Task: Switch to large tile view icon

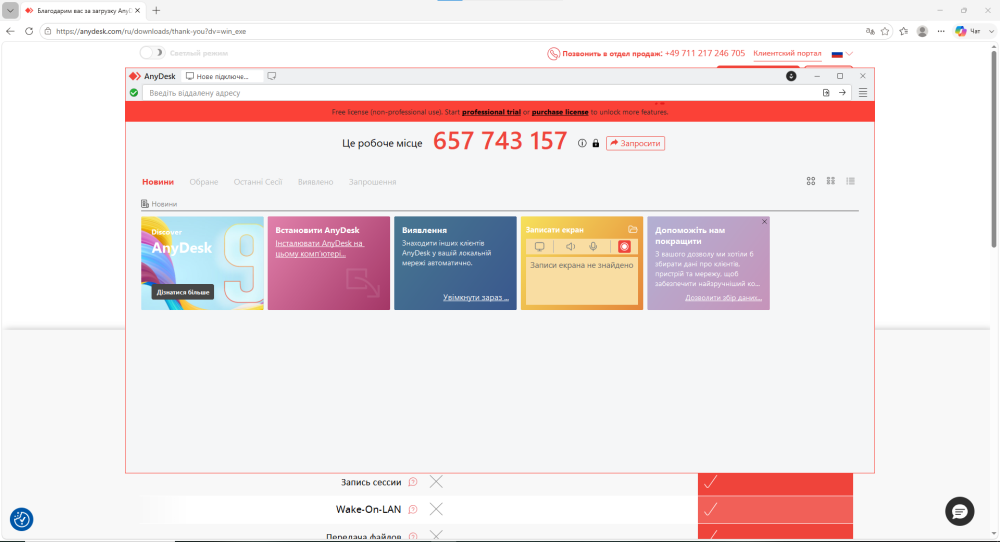Action: pos(811,181)
